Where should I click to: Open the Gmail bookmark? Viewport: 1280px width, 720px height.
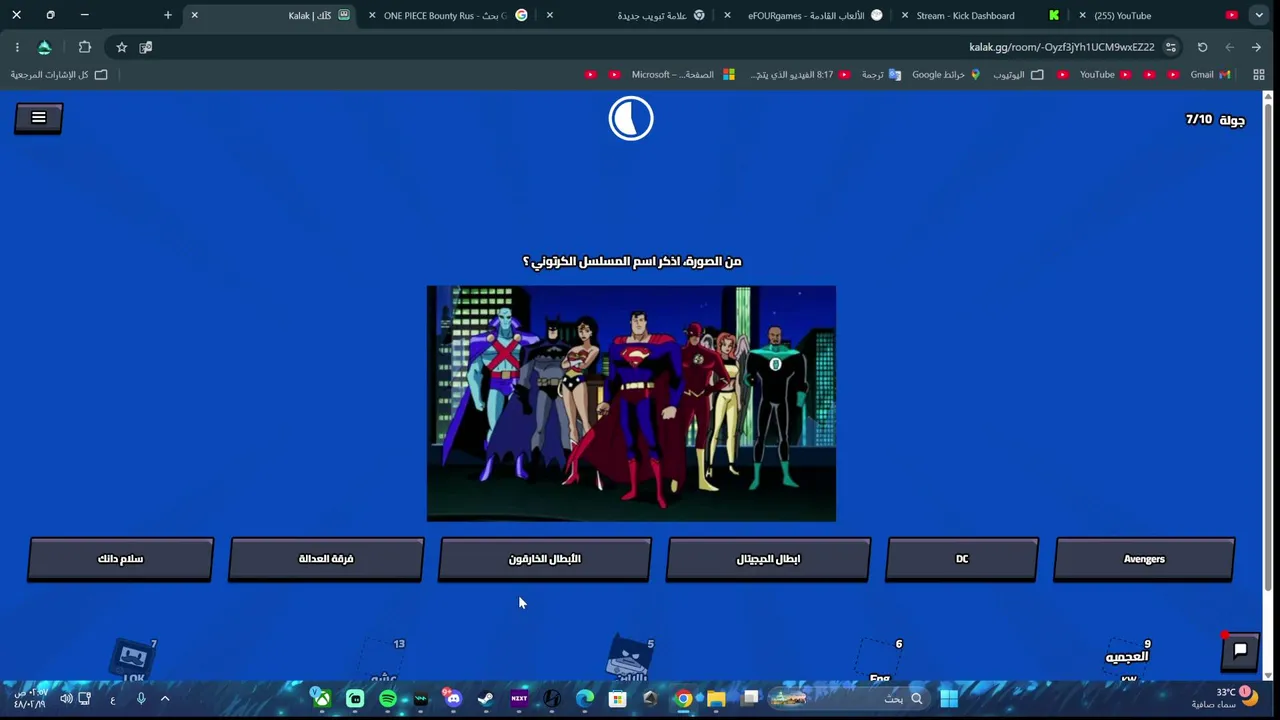(1210, 74)
